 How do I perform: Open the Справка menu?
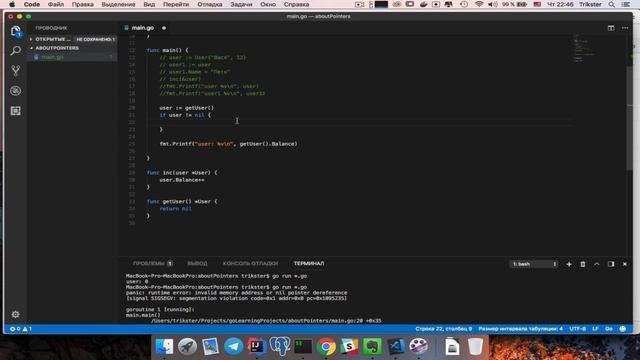(x=296, y=4)
